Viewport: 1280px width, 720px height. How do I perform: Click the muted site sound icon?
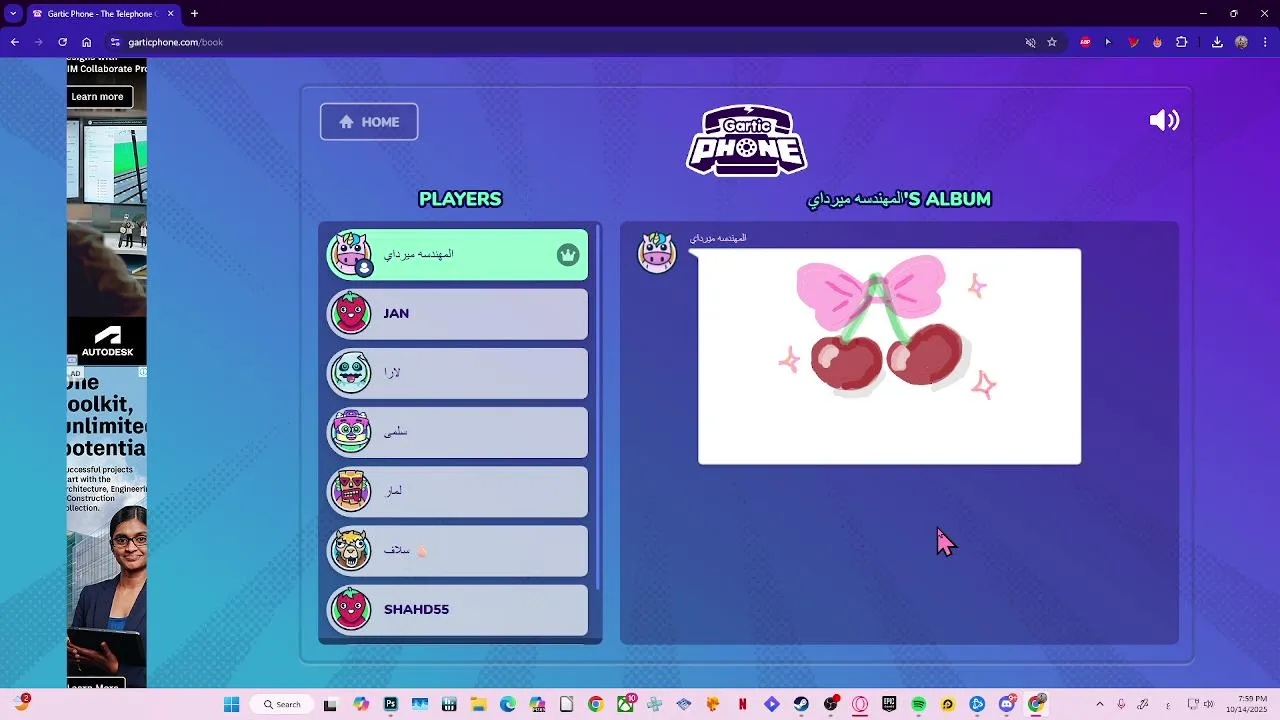coord(1030,42)
